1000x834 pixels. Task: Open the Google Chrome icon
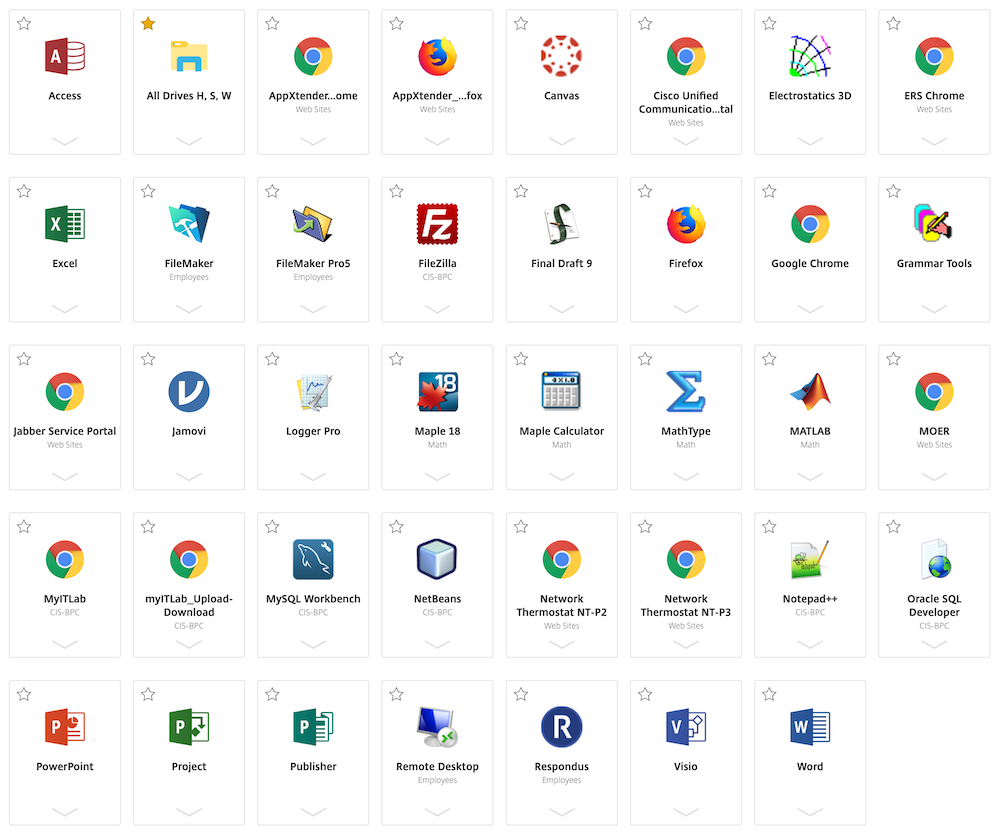810,224
